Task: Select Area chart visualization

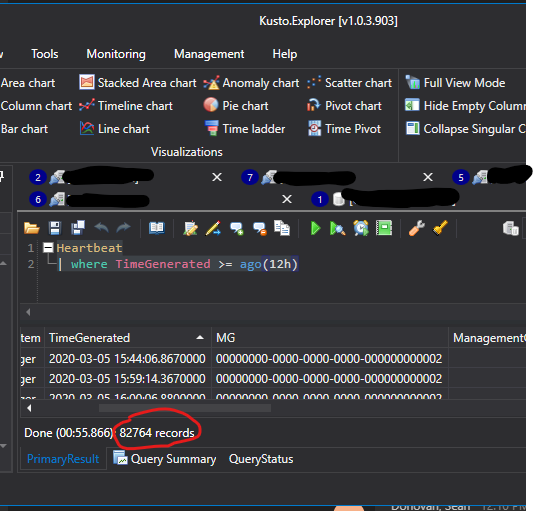Action: (x=28, y=83)
